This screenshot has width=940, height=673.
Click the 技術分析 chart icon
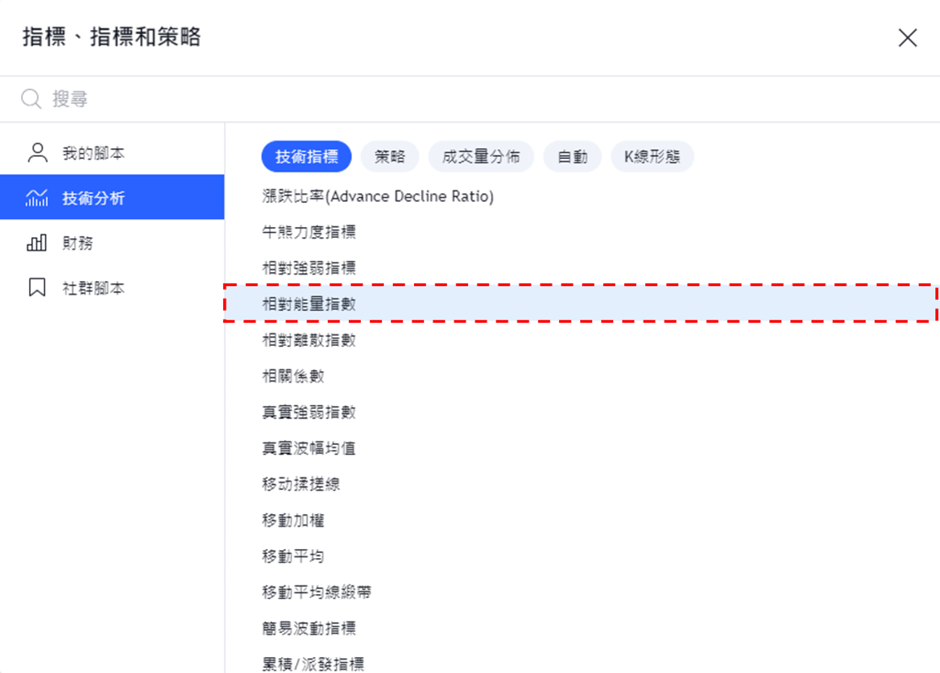[x=37, y=198]
